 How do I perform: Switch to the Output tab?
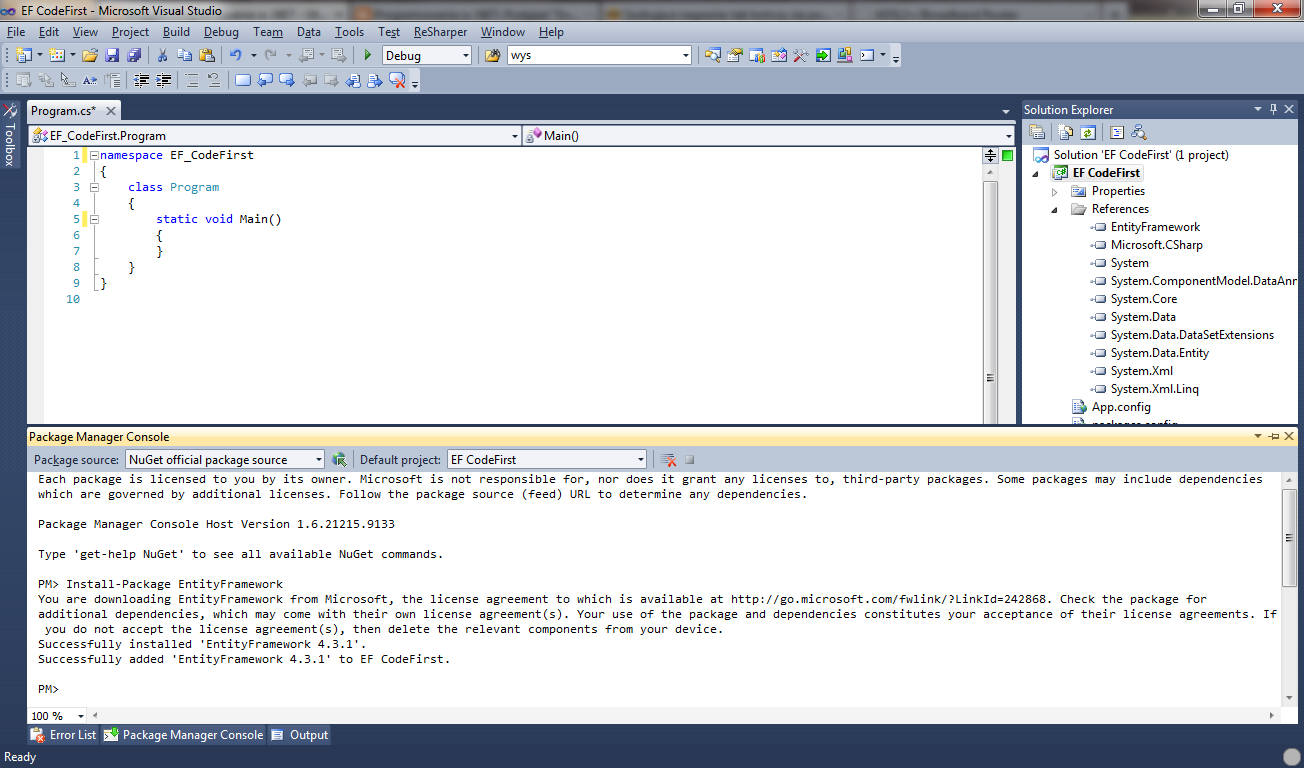point(299,735)
